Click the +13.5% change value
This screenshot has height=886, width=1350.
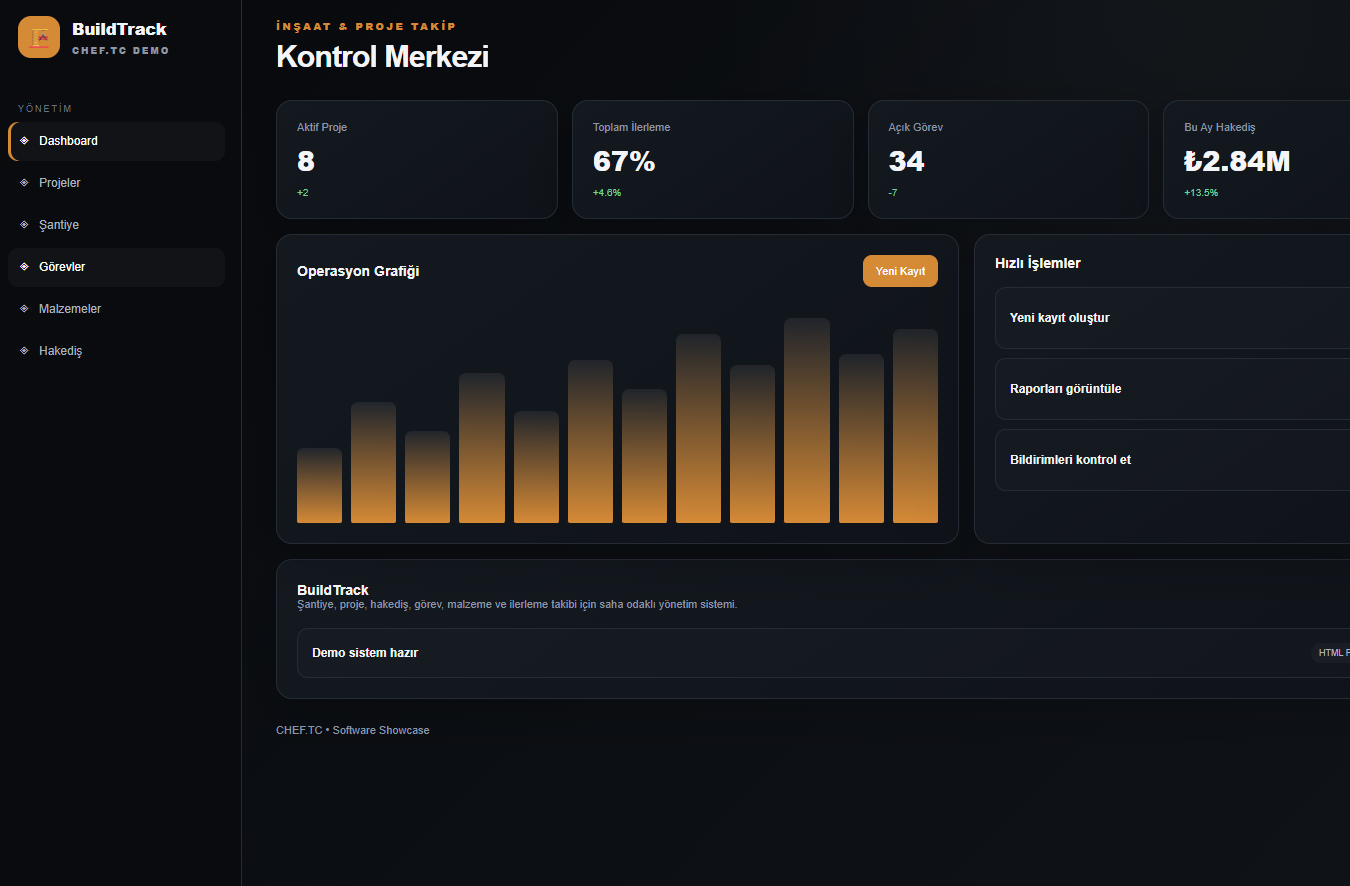[x=1201, y=193]
